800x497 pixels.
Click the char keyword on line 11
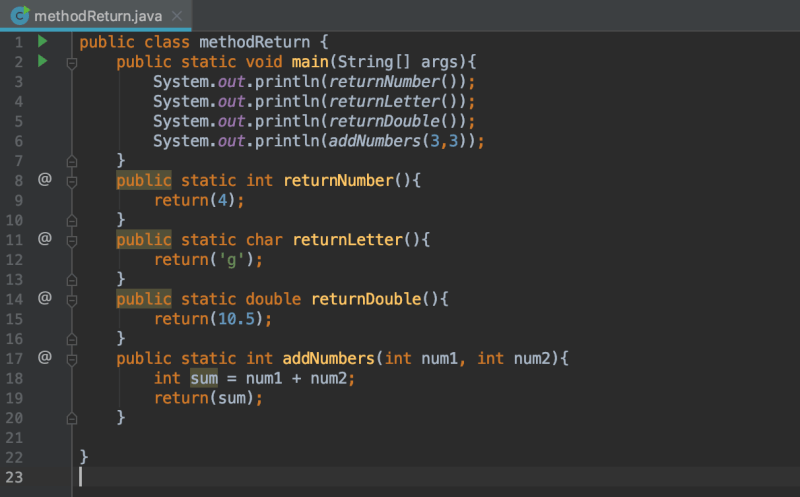tap(264, 239)
